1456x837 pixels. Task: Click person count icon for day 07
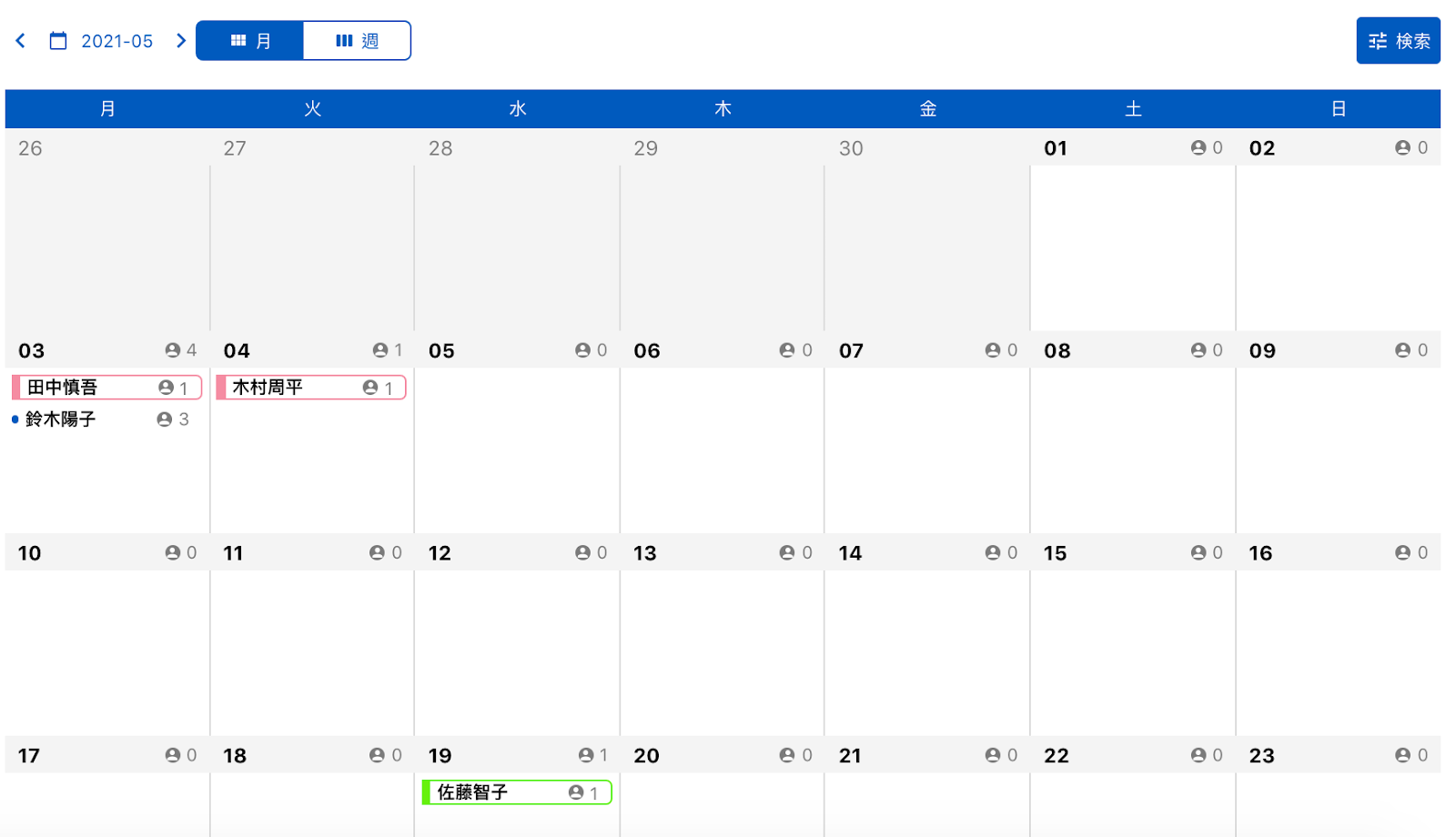(x=993, y=350)
